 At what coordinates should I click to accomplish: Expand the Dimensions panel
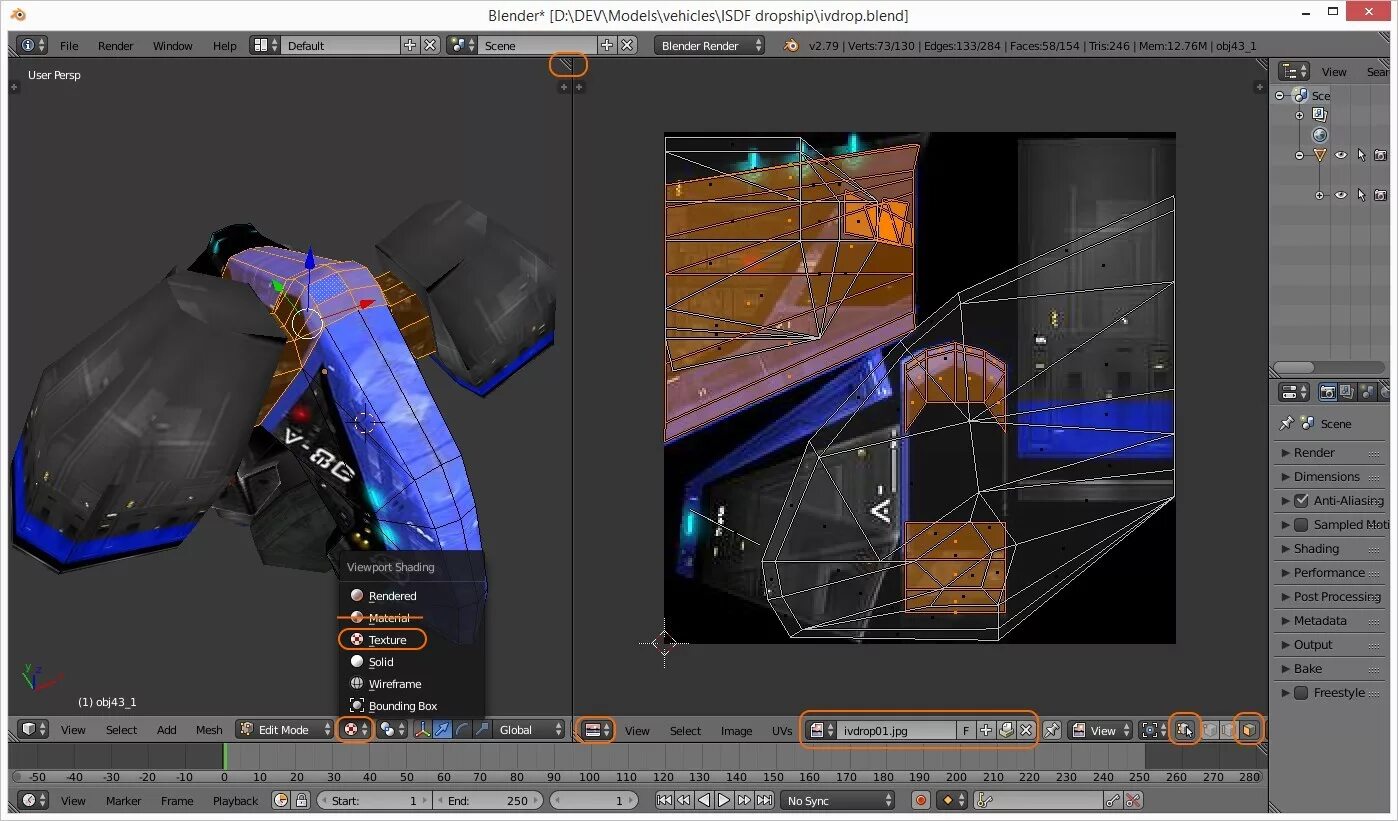tap(1326, 477)
